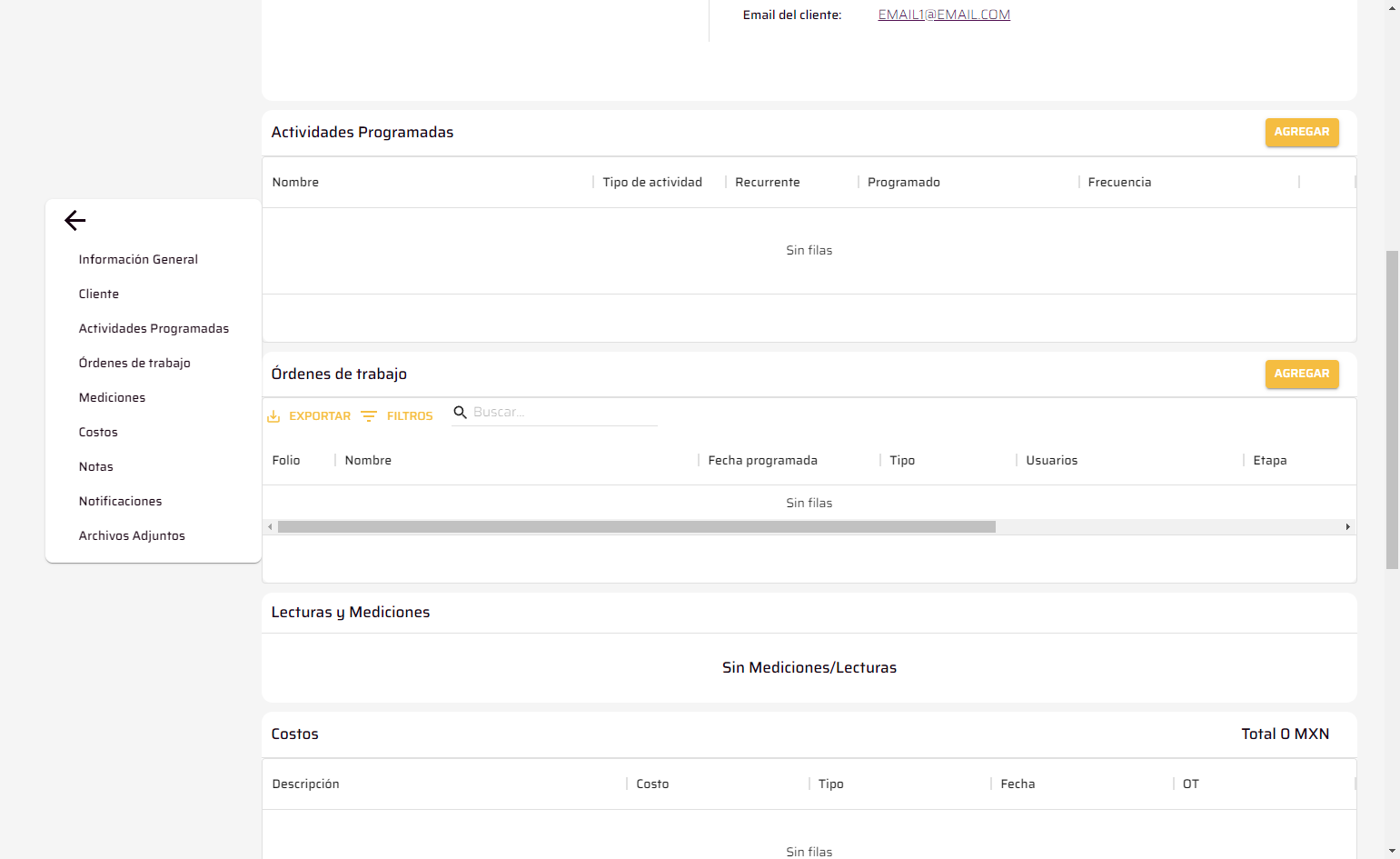The height and width of the screenshot is (859, 1400).
Task: Click AGREGAR in Órdenes de trabajo
Action: 1302,374
